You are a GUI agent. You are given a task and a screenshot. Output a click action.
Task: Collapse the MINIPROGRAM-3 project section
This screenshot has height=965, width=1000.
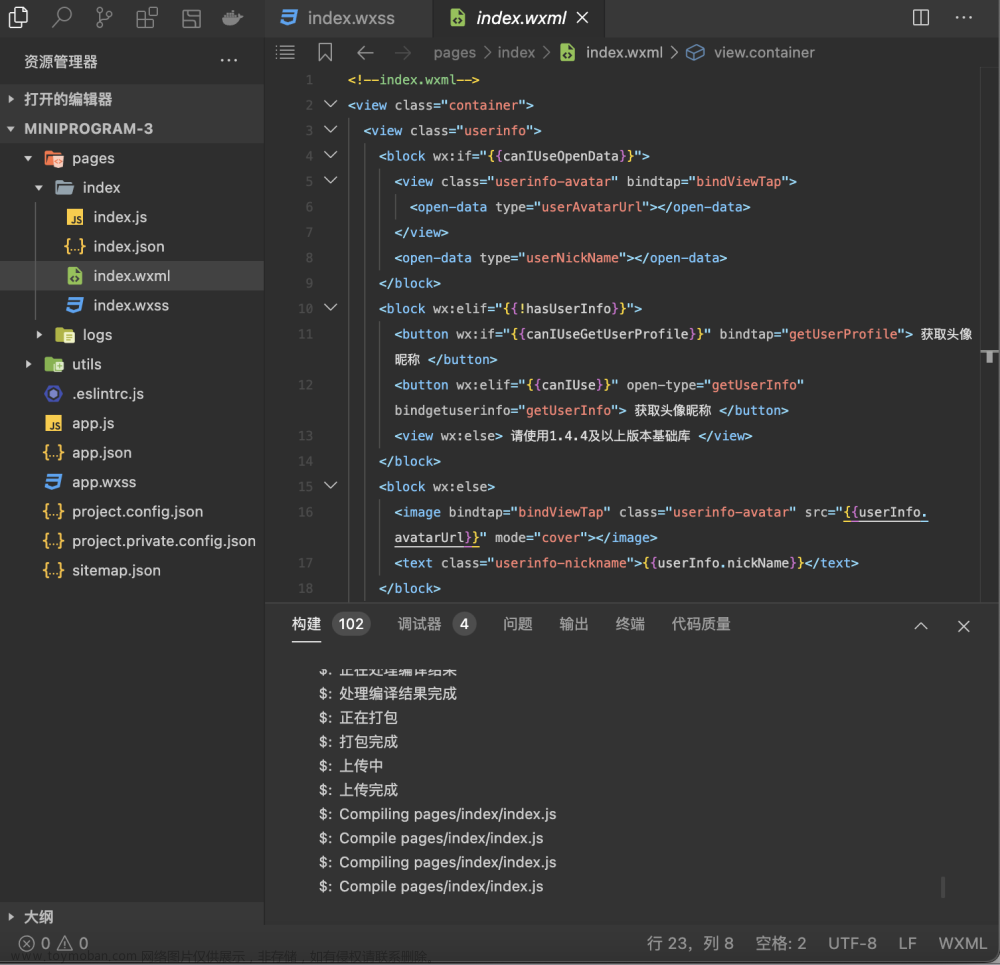click(131, 128)
